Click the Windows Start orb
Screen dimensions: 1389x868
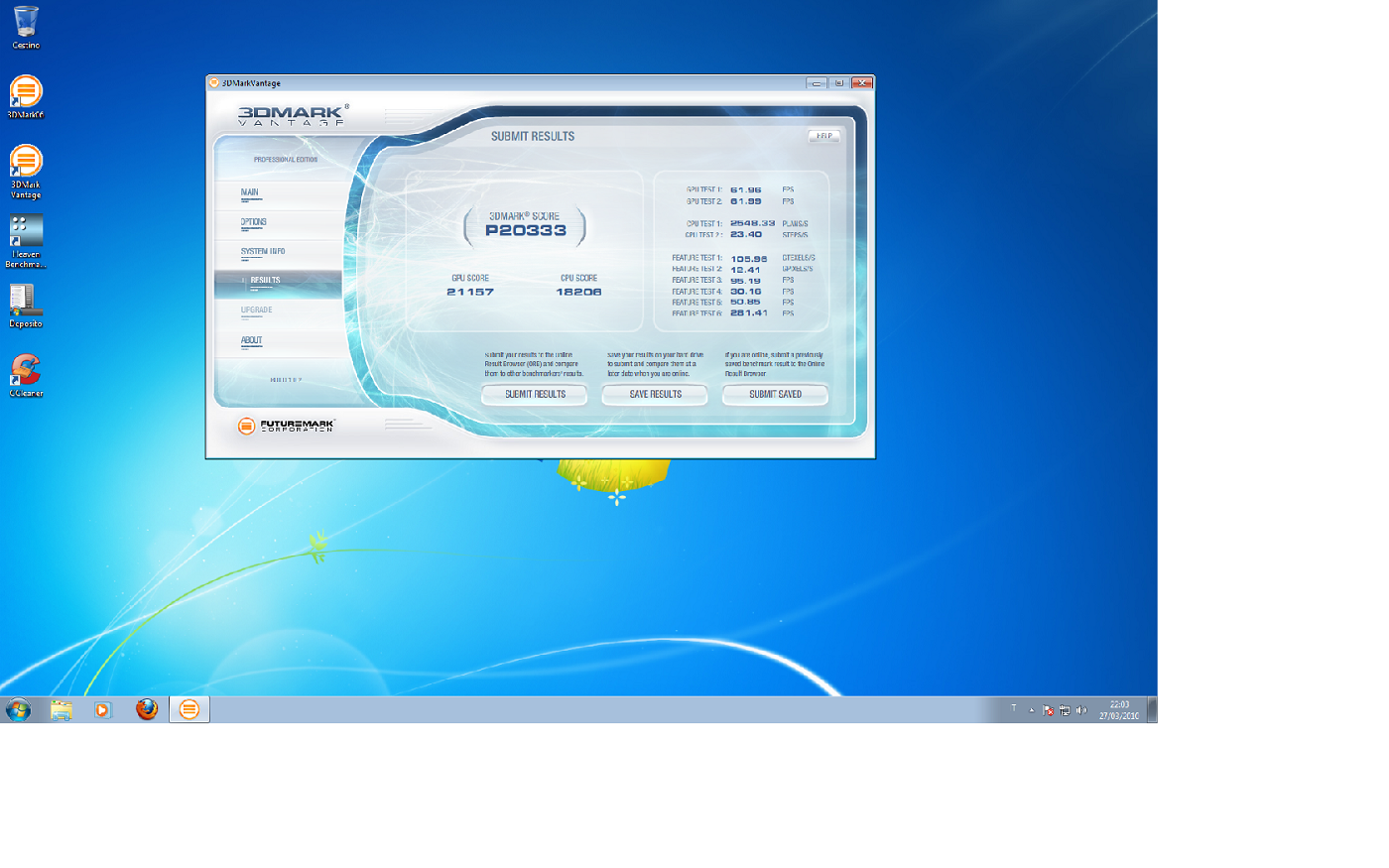click(x=18, y=709)
